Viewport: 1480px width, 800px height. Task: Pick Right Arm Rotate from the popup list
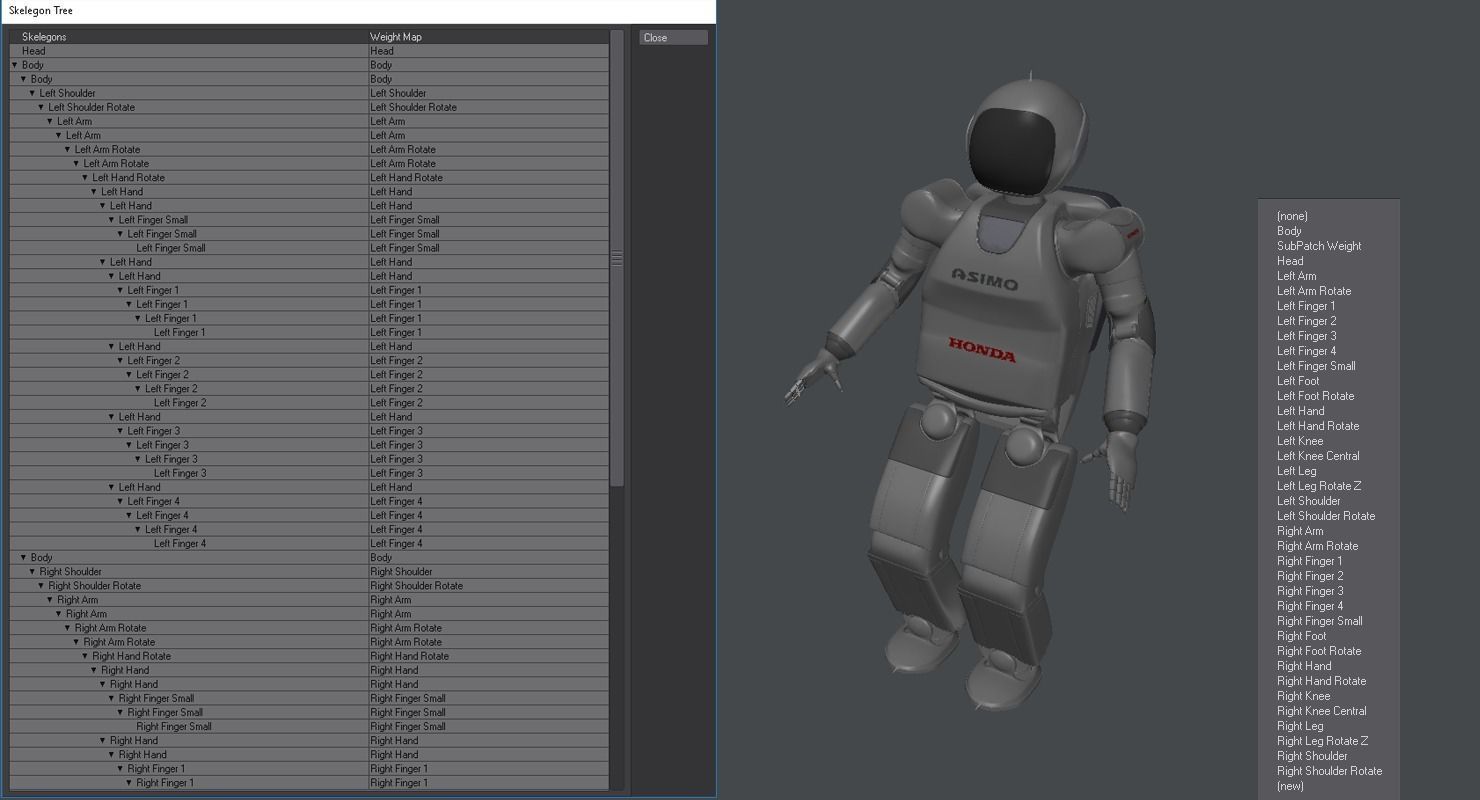(x=1317, y=546)
